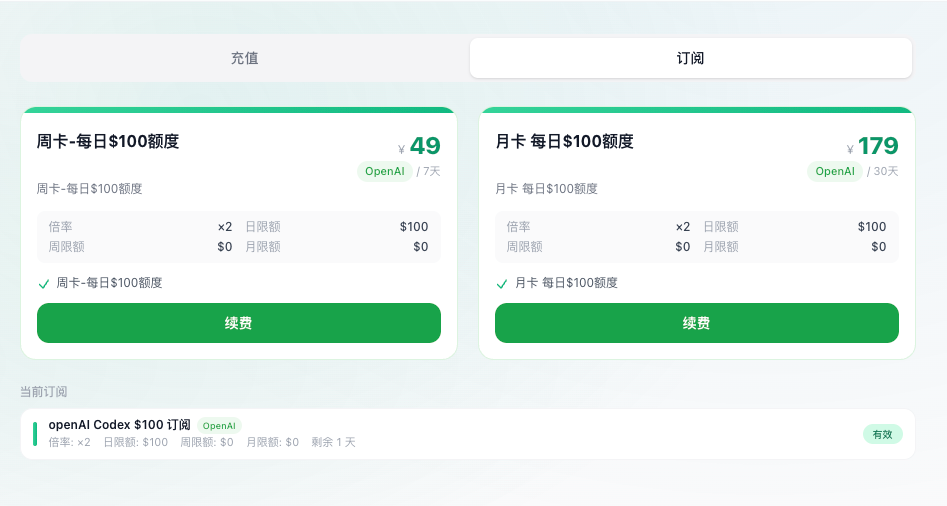Viewport: 947px width, 506px height.
Task: Click the 倍率 ×2 row on monthly card
Action: coord(598,226)
